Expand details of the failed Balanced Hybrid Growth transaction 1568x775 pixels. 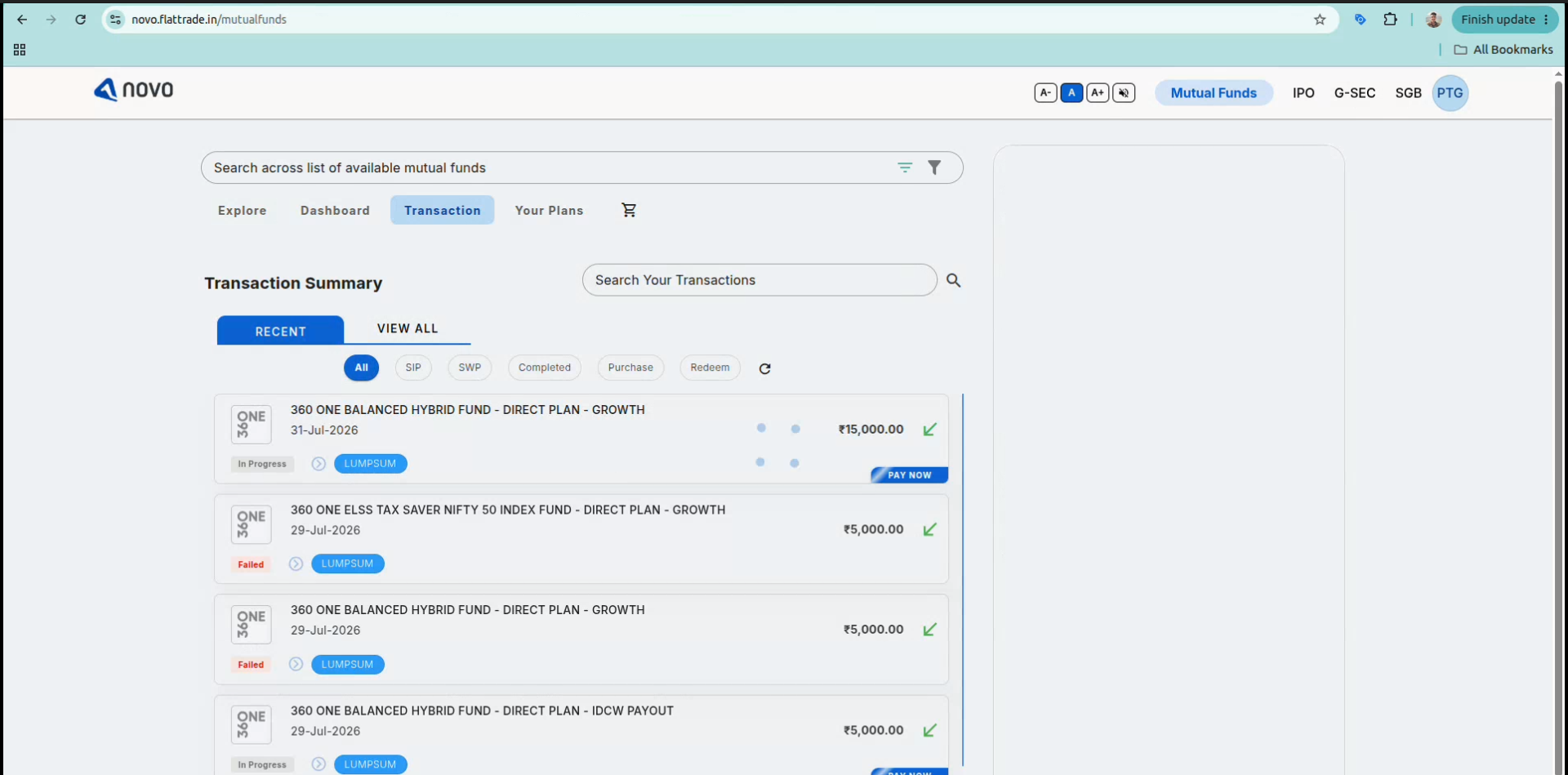click(296, 665)
